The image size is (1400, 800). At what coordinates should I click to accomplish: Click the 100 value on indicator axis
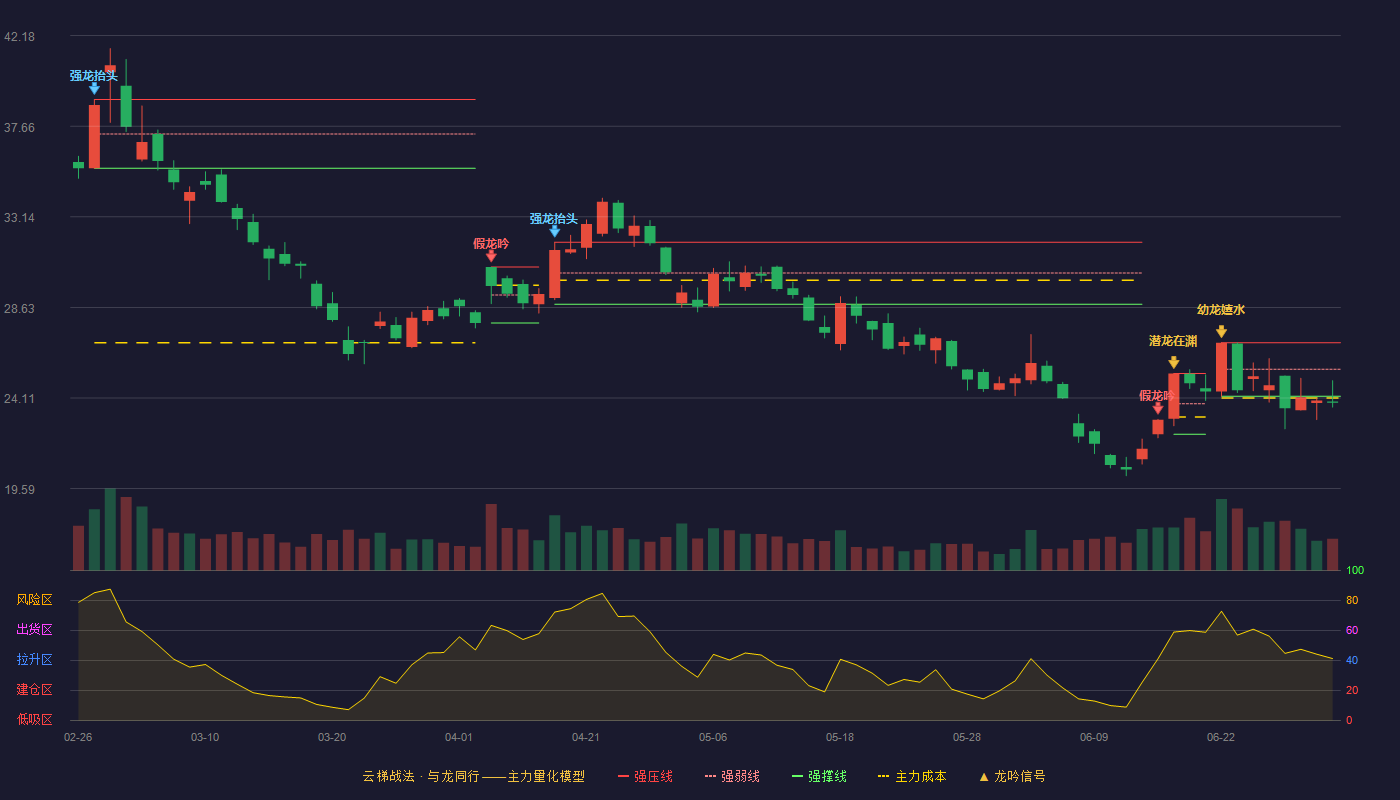1355,571
